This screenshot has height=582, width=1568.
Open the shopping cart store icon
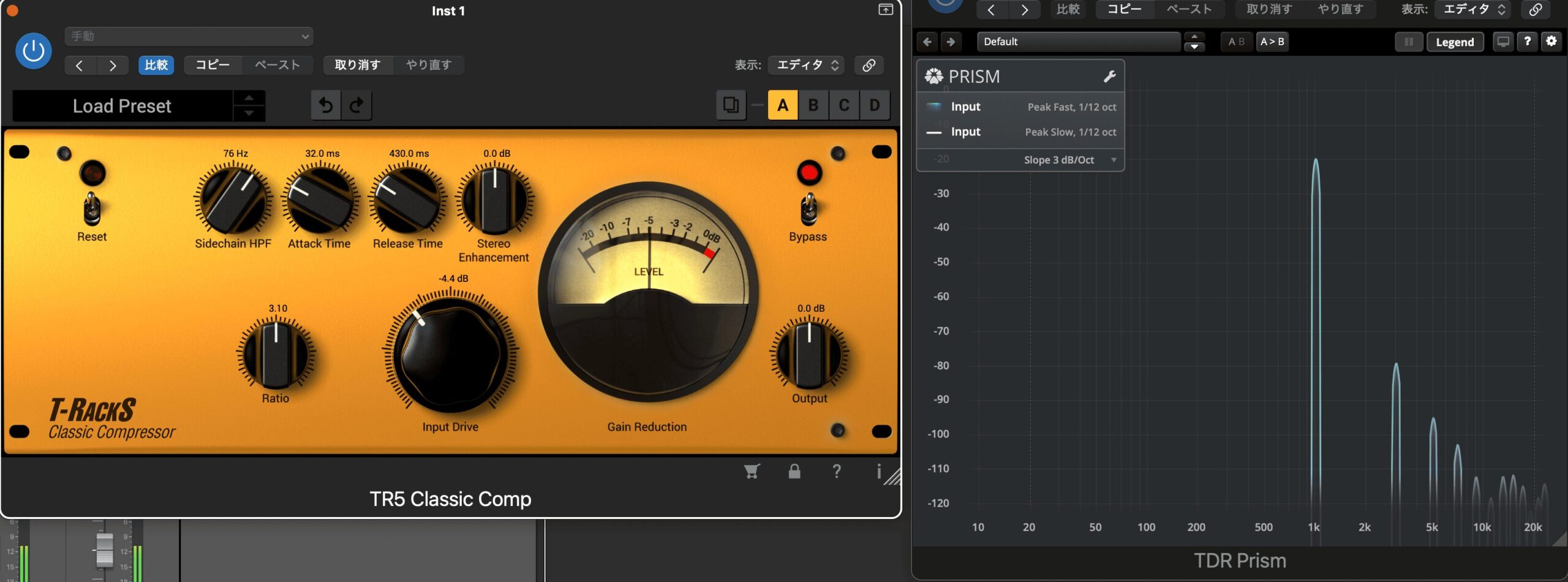tap(752, 471)
